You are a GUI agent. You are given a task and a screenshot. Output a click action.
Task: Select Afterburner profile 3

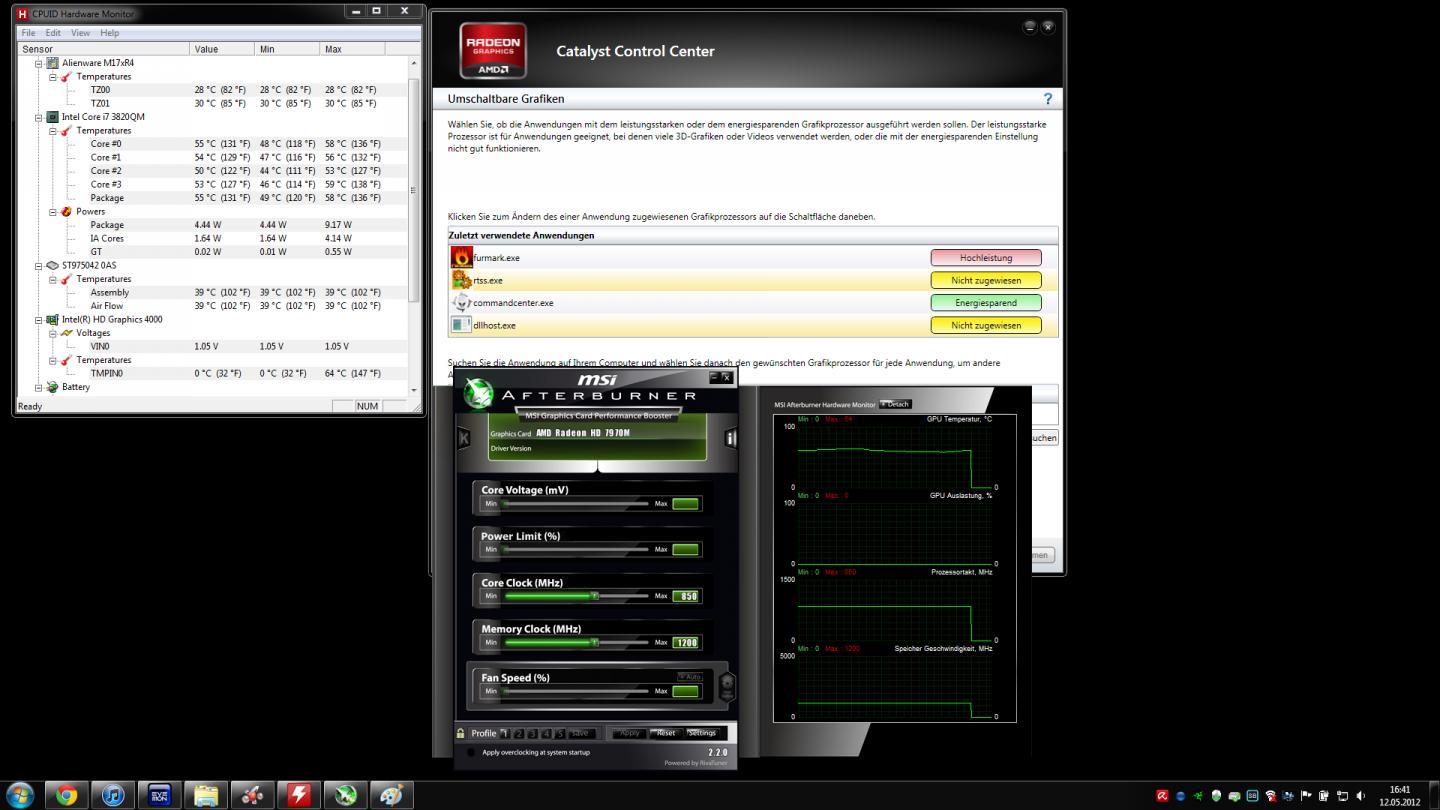tap(532, 733)
